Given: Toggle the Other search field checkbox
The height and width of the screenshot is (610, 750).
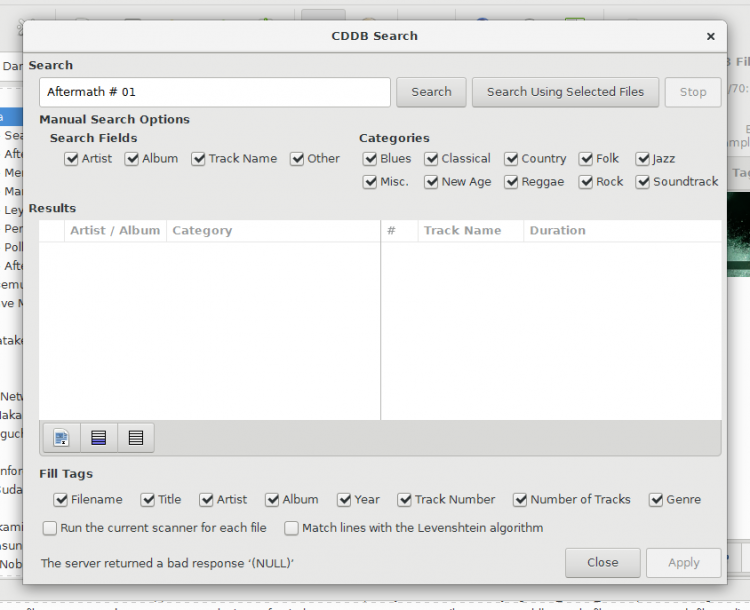Looking at the screenshot, I should 297,159.
